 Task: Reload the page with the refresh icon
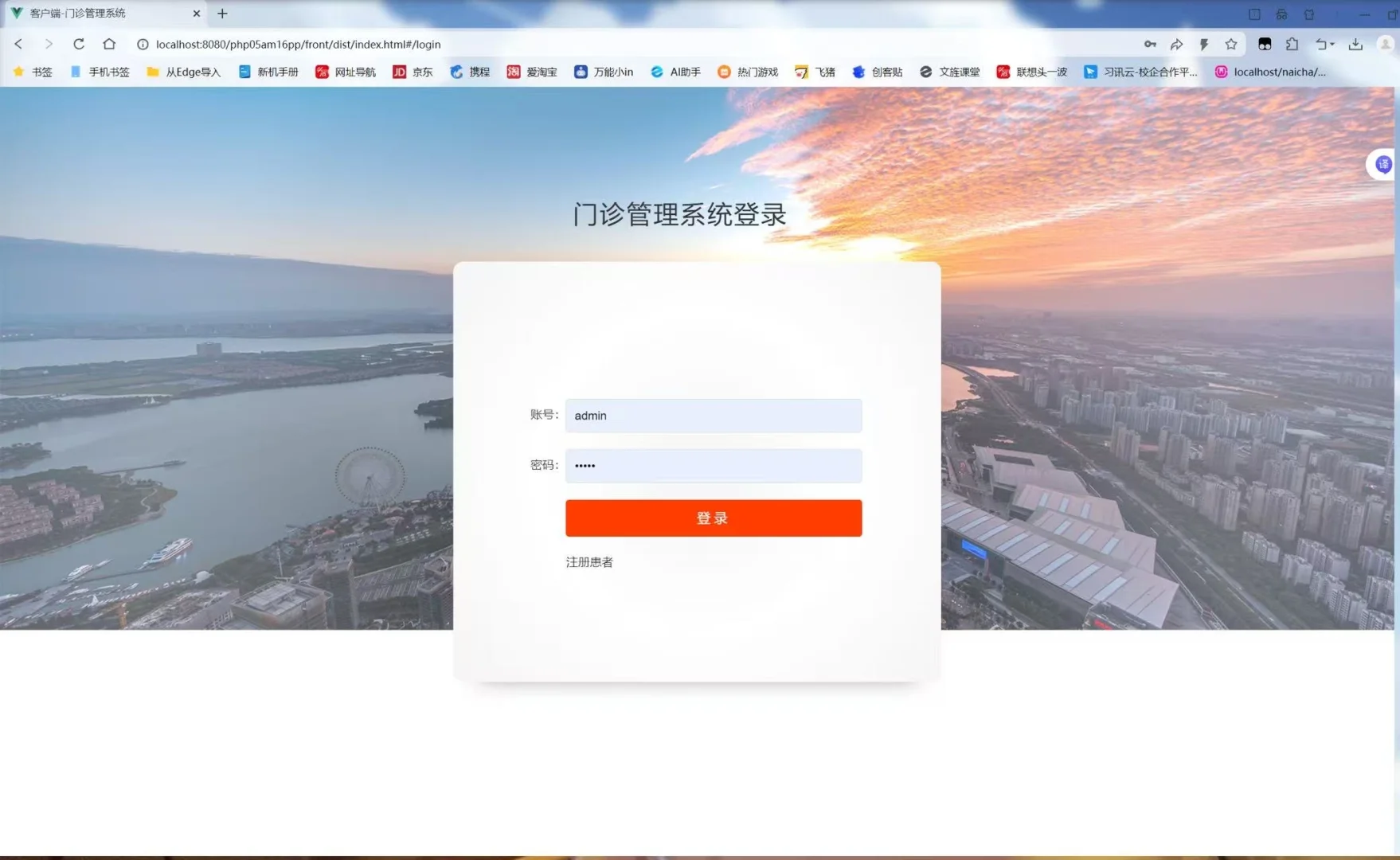pyautogui.click(x=78, y=45)
